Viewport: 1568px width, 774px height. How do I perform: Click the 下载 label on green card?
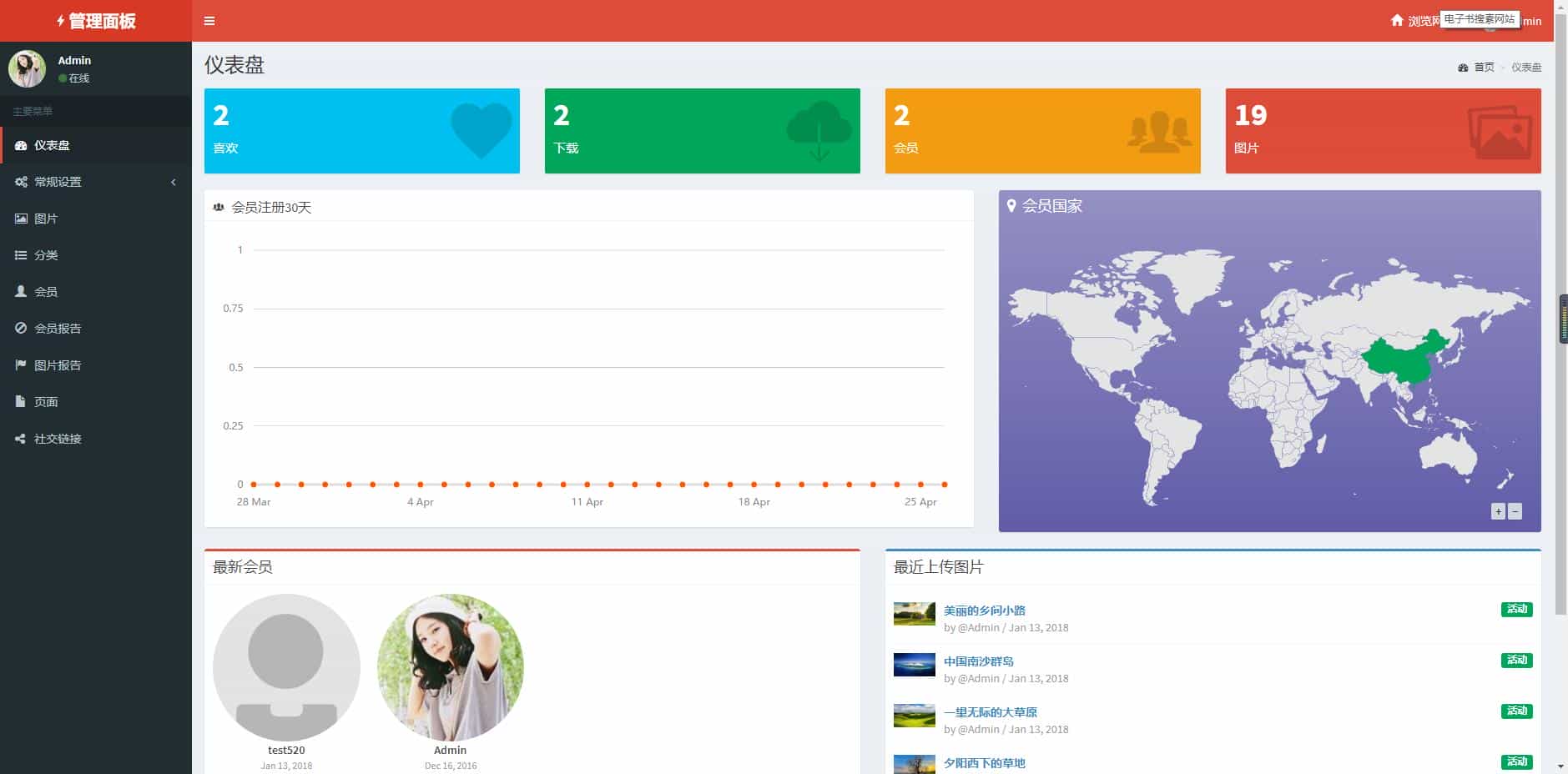[x=566, y=148]
